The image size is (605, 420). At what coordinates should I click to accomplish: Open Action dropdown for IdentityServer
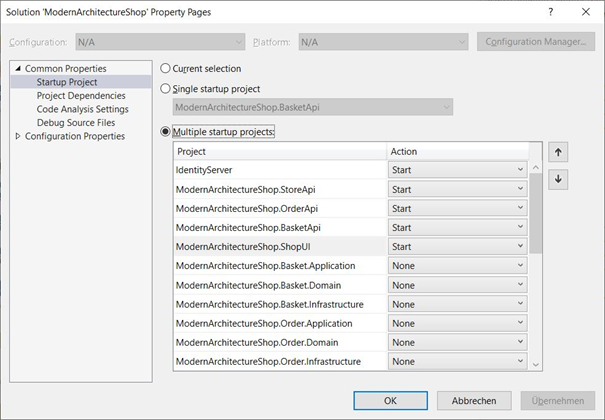[x=457, y=170]
